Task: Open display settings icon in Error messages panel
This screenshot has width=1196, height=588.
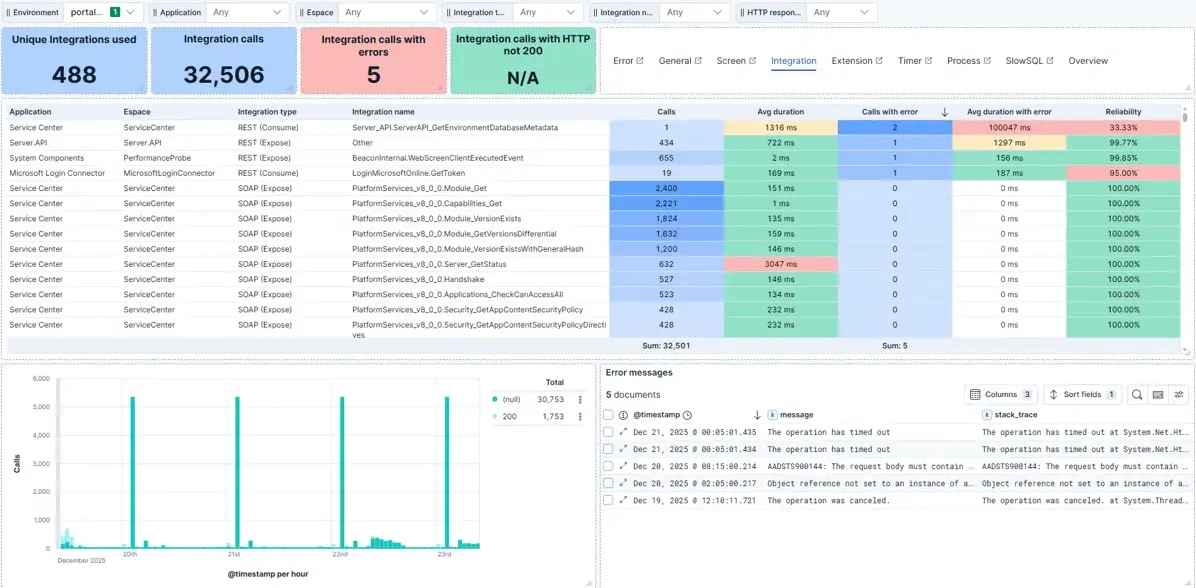Action: point(1179,395)
